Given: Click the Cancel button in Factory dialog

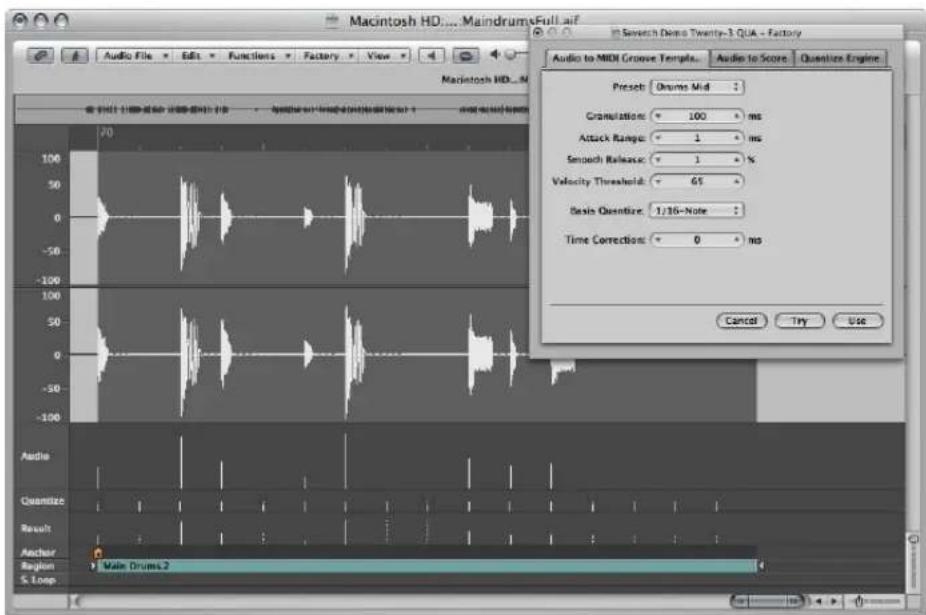Looking at the screenshot, I should coord(741,321).
